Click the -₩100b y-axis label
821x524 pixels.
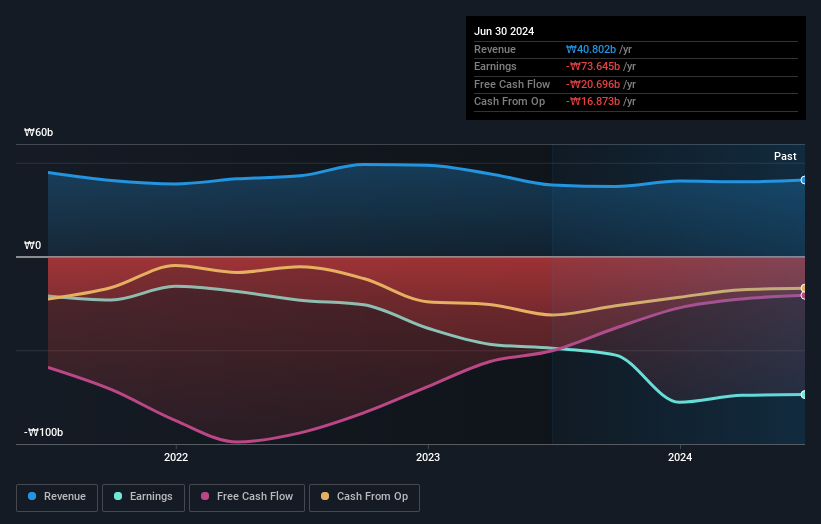click(43, 432)
